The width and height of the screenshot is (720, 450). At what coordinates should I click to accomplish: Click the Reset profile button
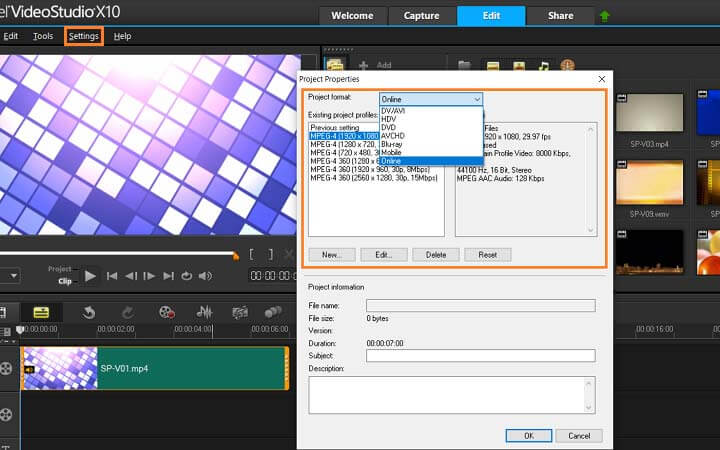coord(488,254)
